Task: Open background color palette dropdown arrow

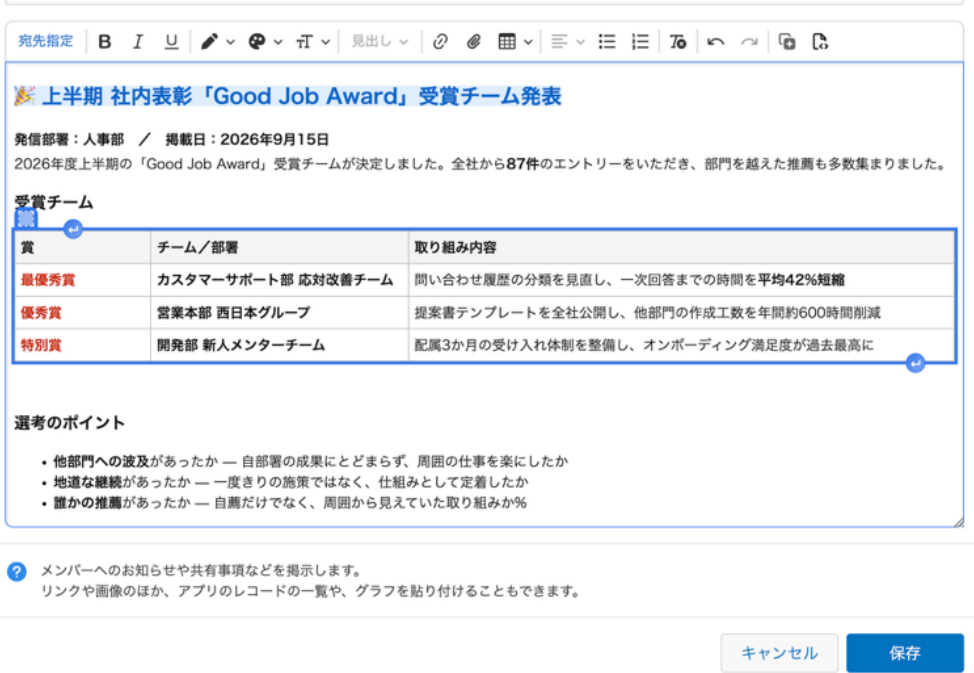Action: [278, 42]
